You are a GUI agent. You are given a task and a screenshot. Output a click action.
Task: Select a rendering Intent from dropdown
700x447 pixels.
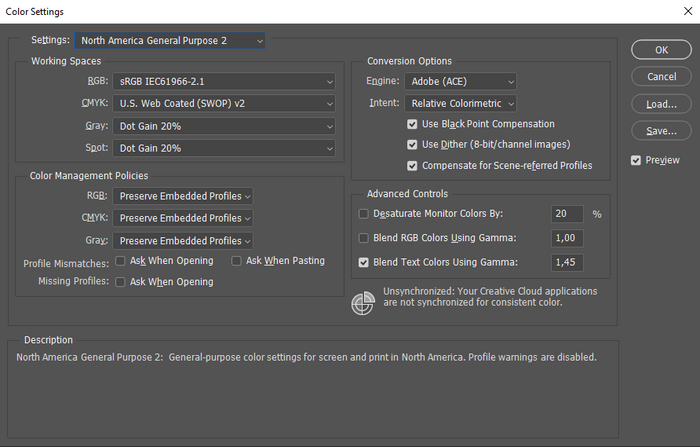461,103
